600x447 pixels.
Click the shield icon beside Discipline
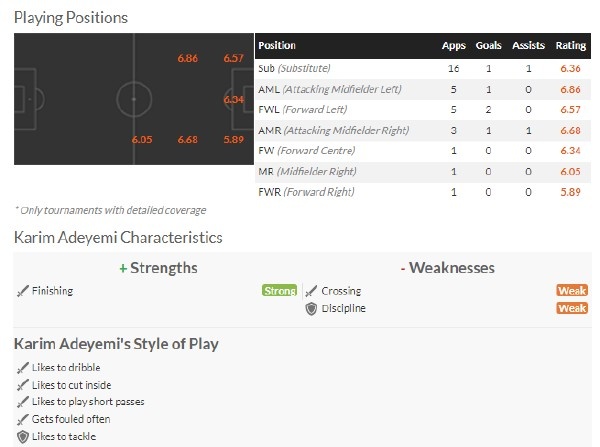[311, 309]
